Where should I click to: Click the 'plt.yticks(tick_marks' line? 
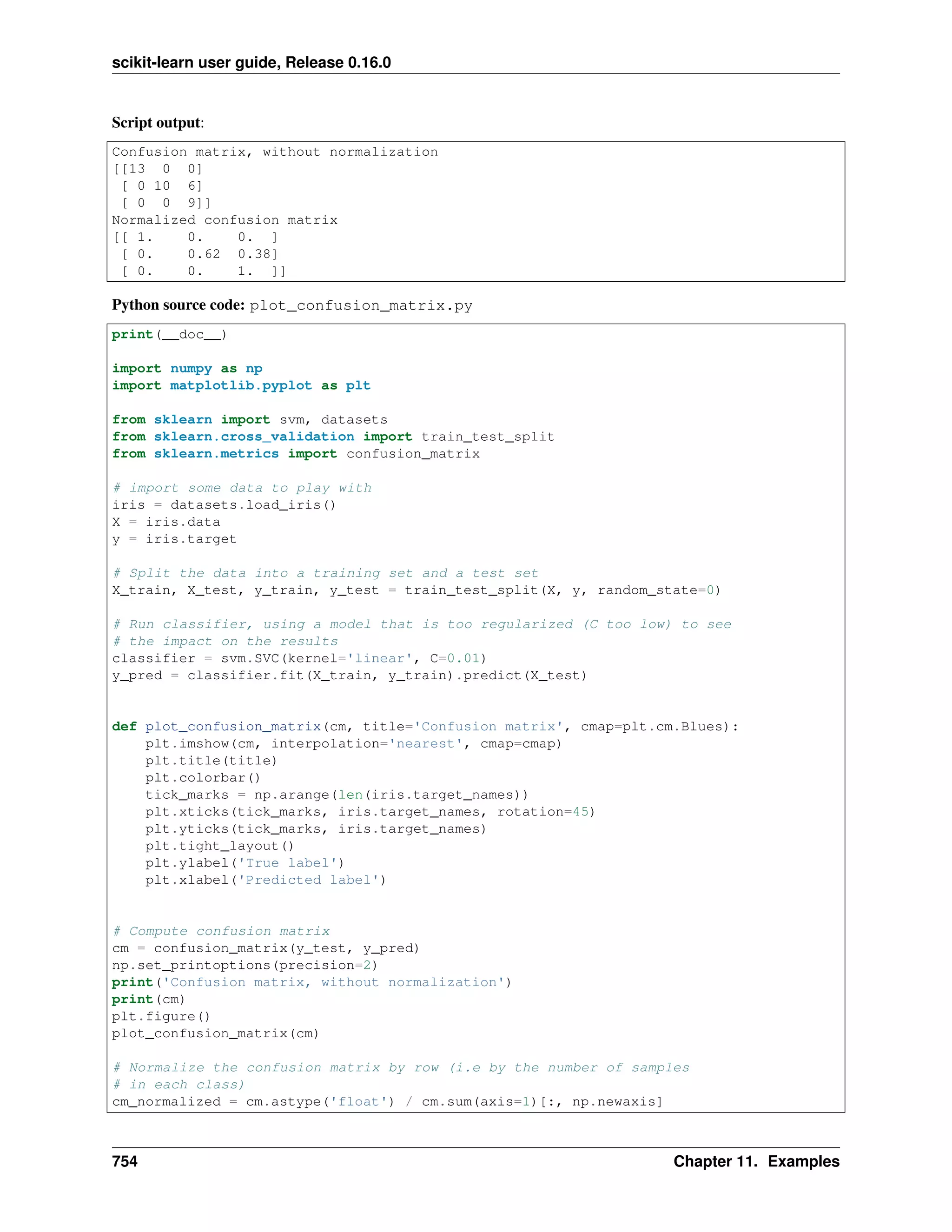[x=316, y=829]
